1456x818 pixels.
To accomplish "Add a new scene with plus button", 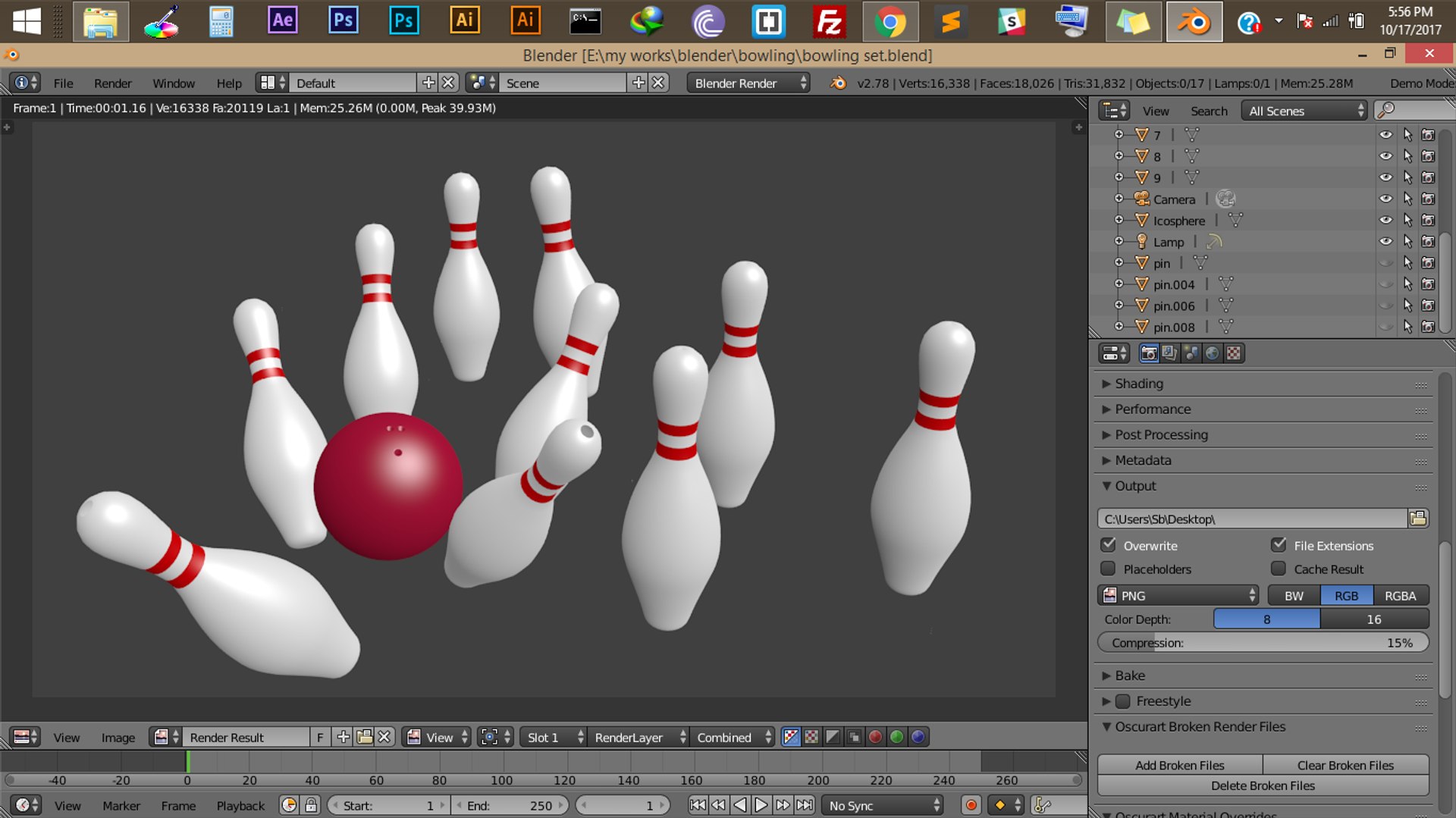I will click(x=639, y=83).
